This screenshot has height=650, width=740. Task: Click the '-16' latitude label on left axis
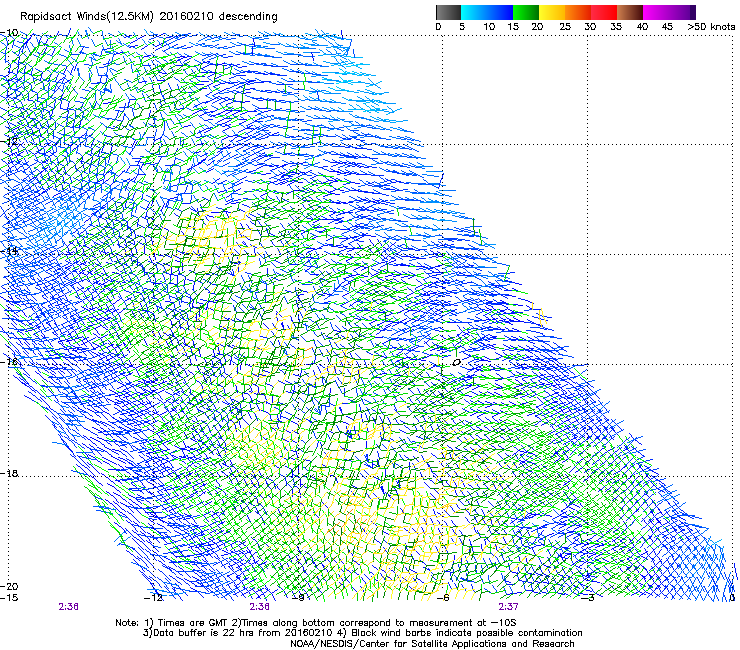pyautogui.click(x=10, y=362)
